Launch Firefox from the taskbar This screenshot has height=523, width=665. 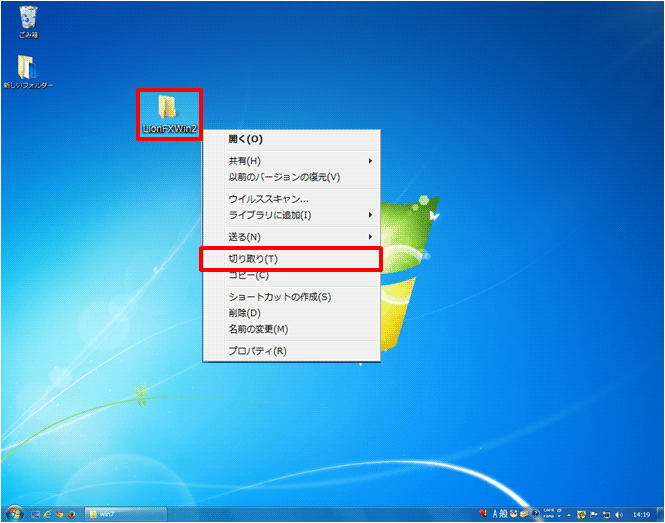point(71,515)
